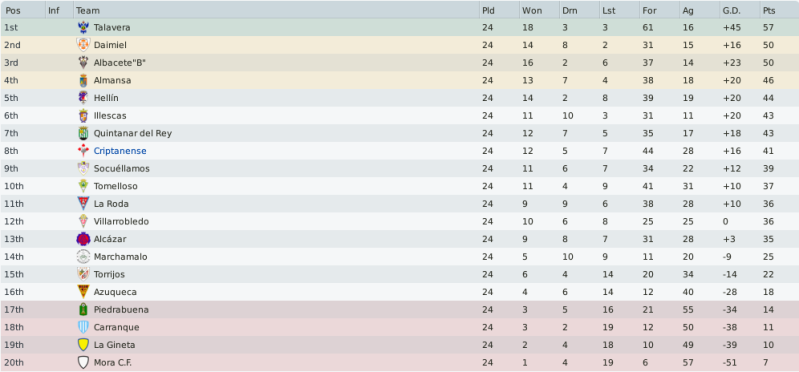Screen dimensions: 799x372
Task: Click the La Gineta yellow shield icon
Action: [83, 345]
